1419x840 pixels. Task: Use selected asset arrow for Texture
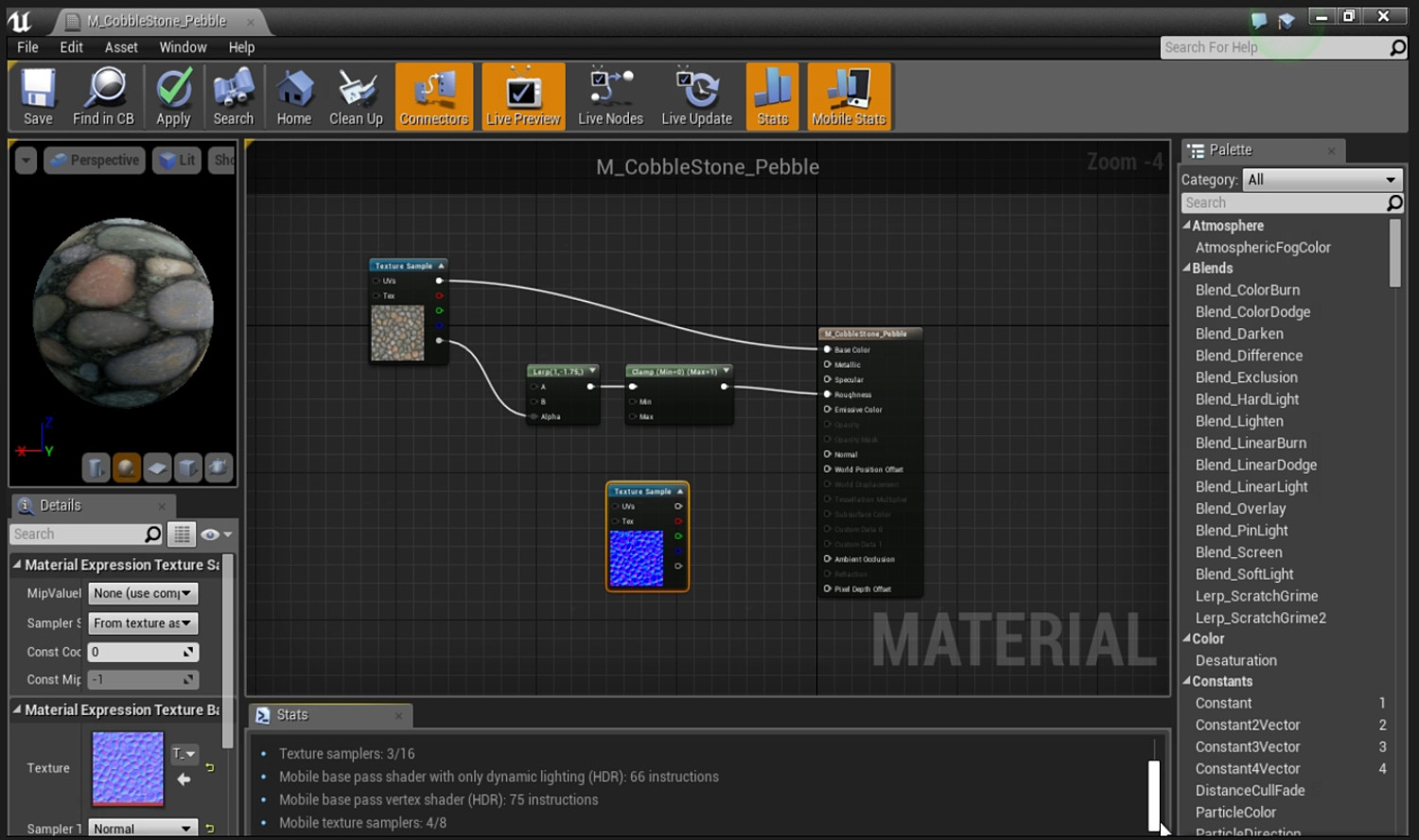pyautogui.click(x=184, y=779)
